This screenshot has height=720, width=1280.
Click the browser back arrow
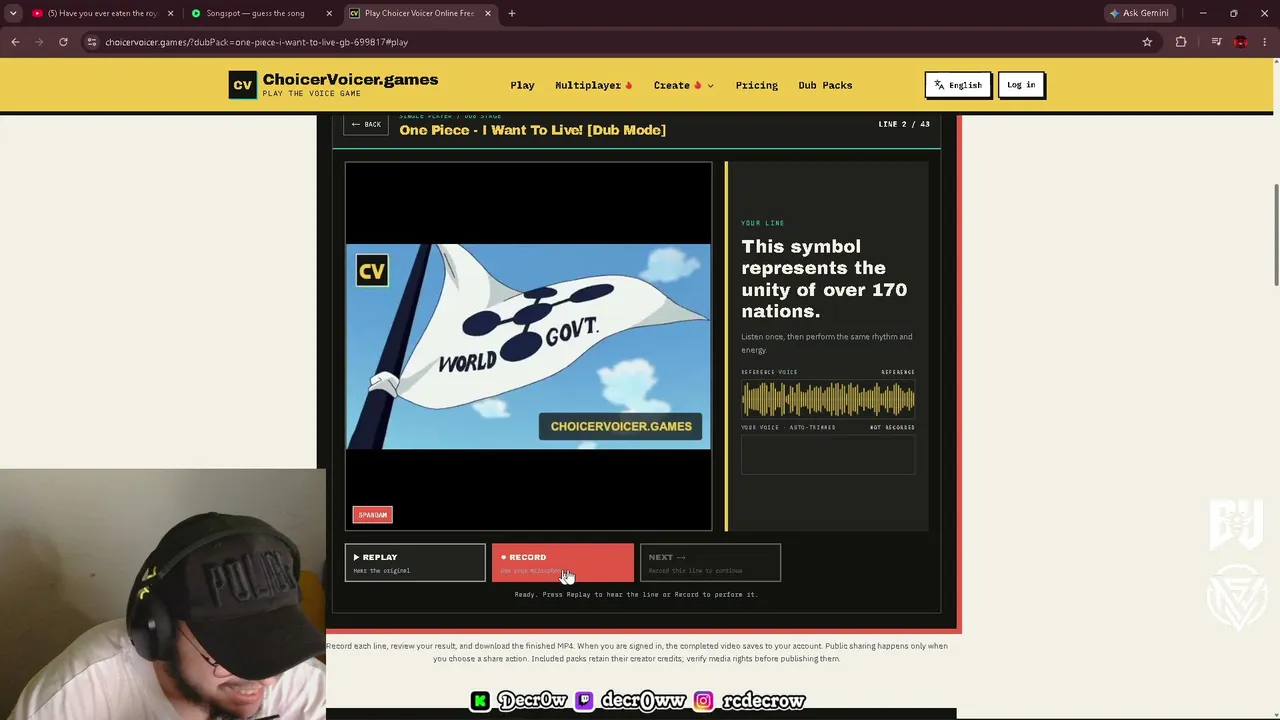coord(15,42)
